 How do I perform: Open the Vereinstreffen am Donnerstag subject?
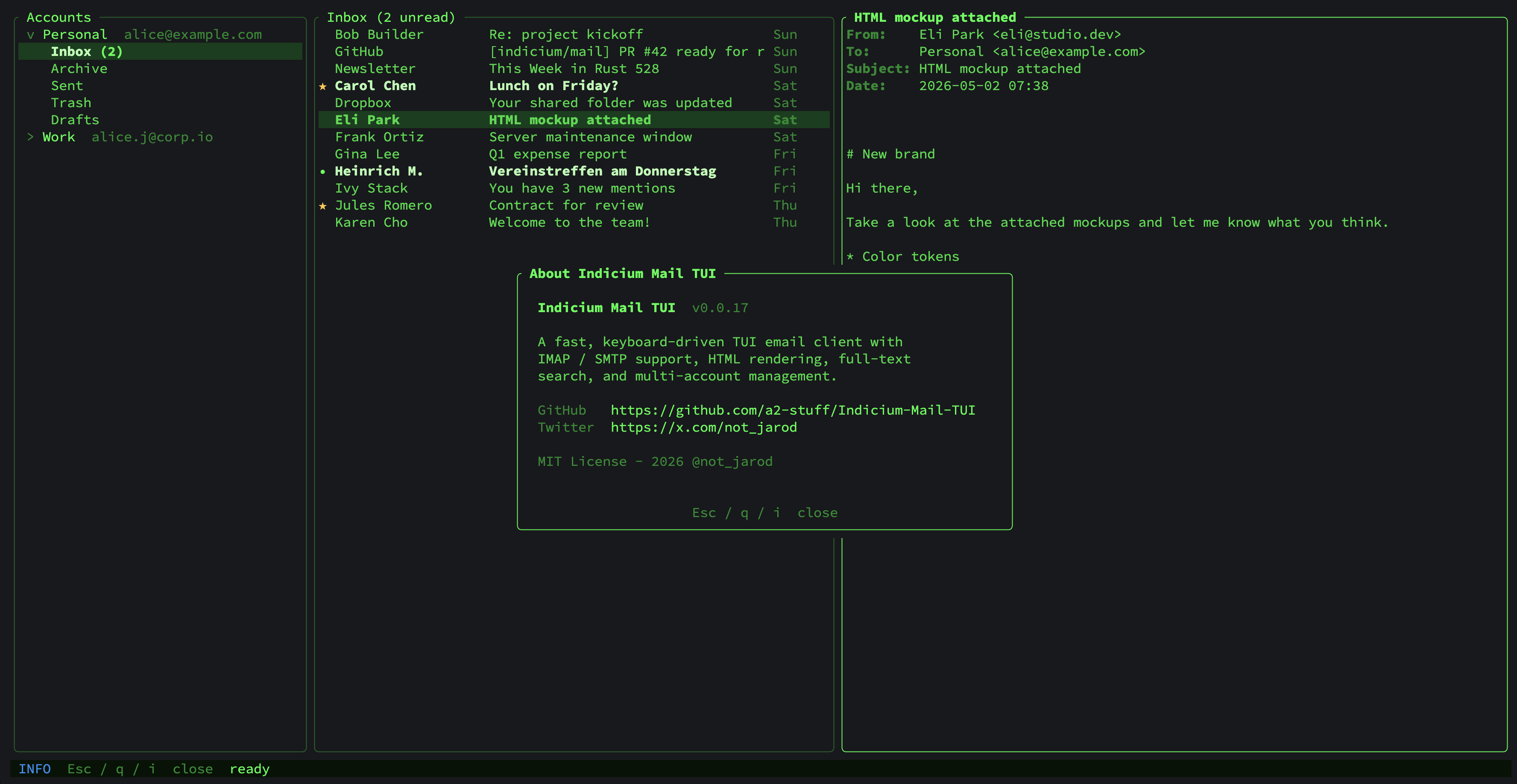pos(603,171)
